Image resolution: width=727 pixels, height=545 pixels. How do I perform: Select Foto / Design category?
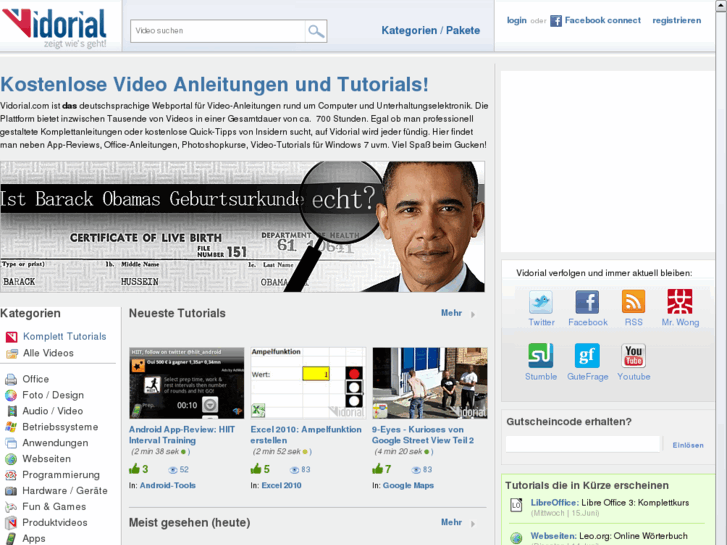coord(53,395)
